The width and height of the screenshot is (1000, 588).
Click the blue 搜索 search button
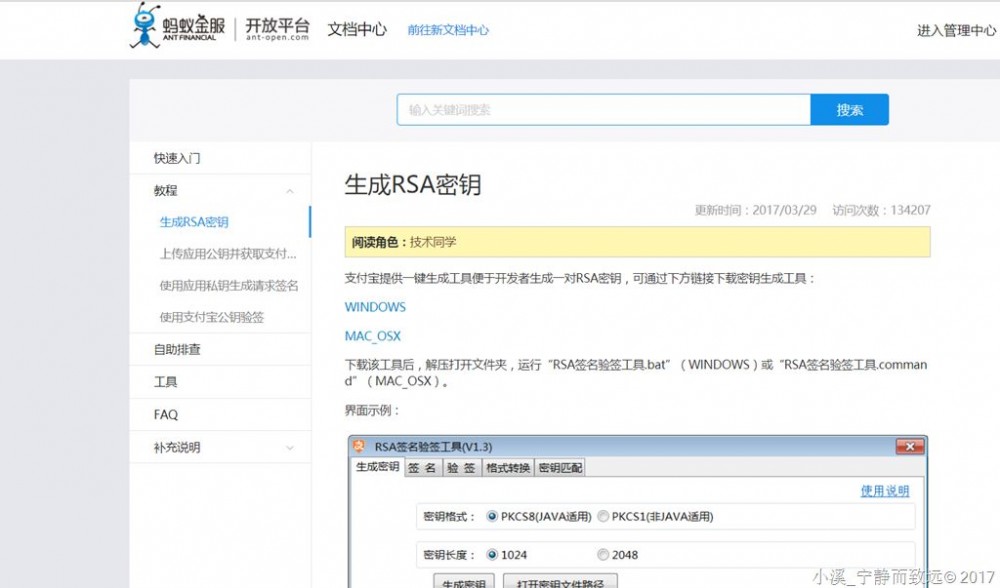[849, 110]
